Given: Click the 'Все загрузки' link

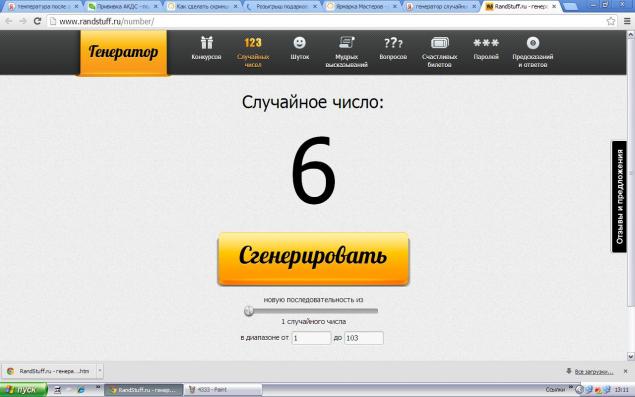Looking at the screenshot, I should [x=593, y=371].
